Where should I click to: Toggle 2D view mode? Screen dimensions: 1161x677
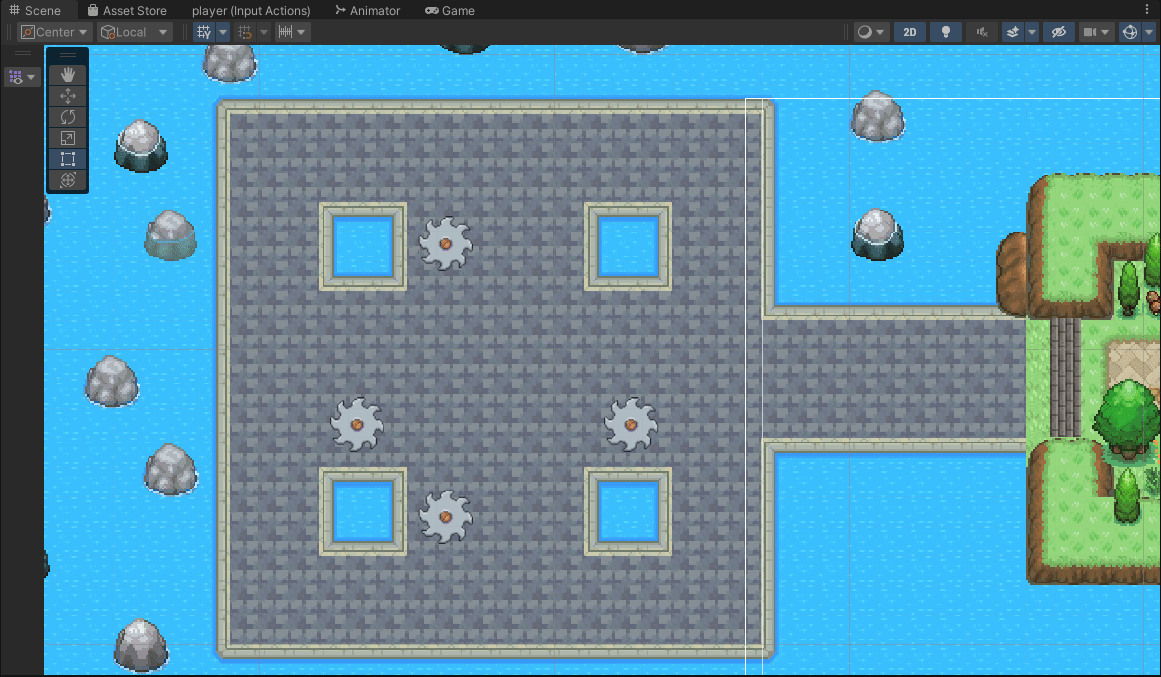tap(910, 32)
